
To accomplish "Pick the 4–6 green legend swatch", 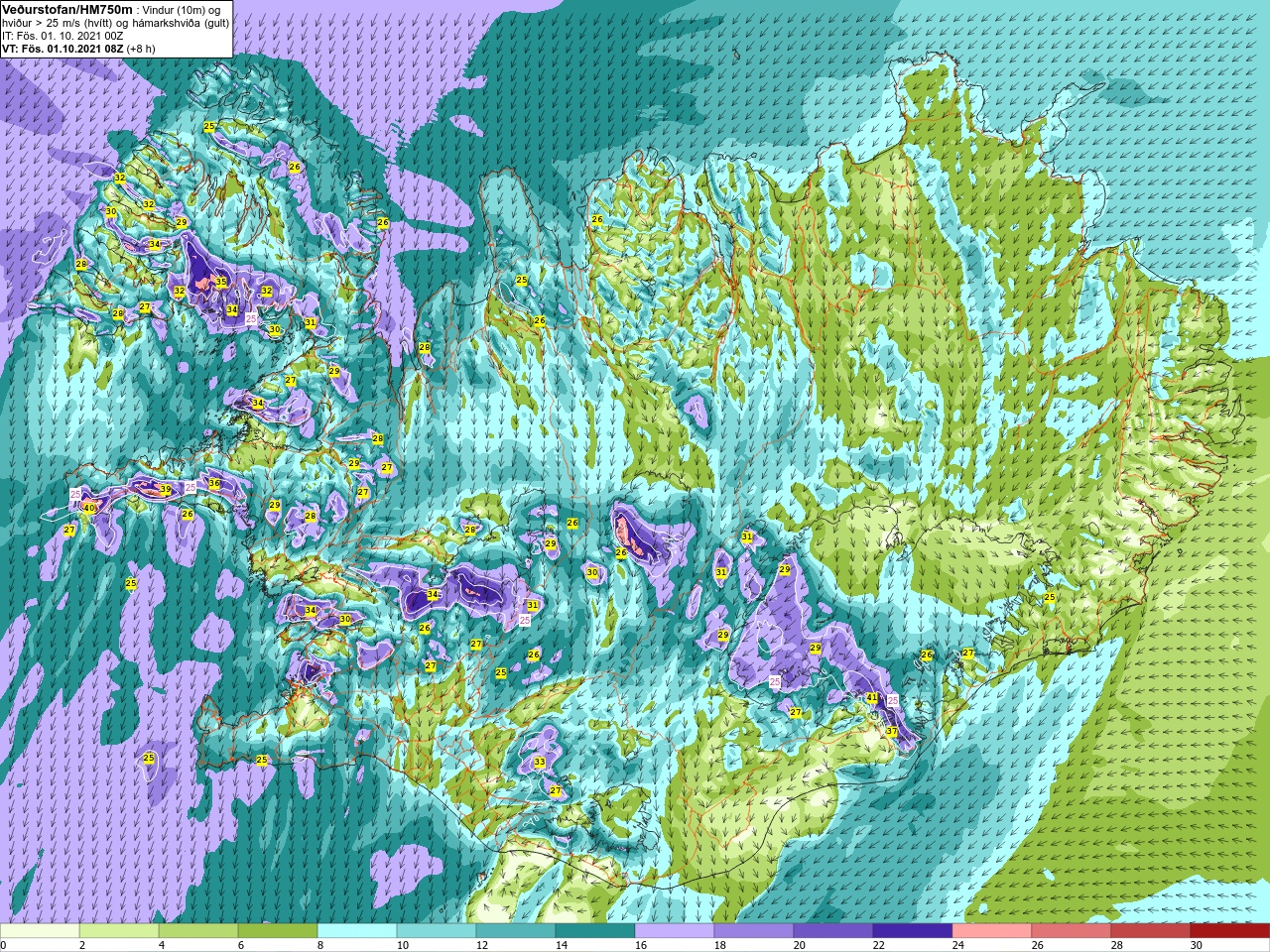I will tap(198, 931).
